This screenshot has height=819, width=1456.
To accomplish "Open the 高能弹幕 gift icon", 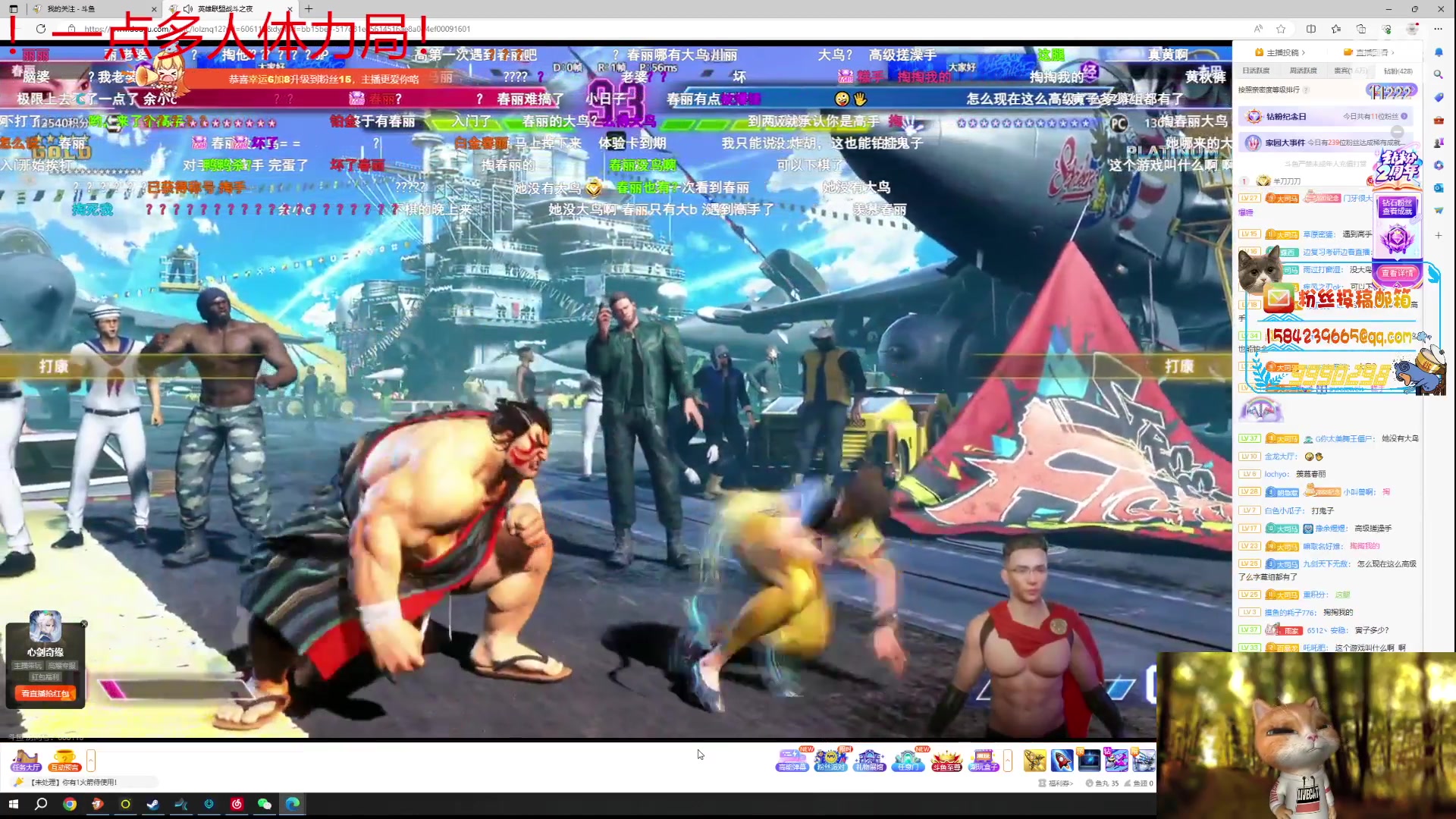I will [x=792, y=760].
